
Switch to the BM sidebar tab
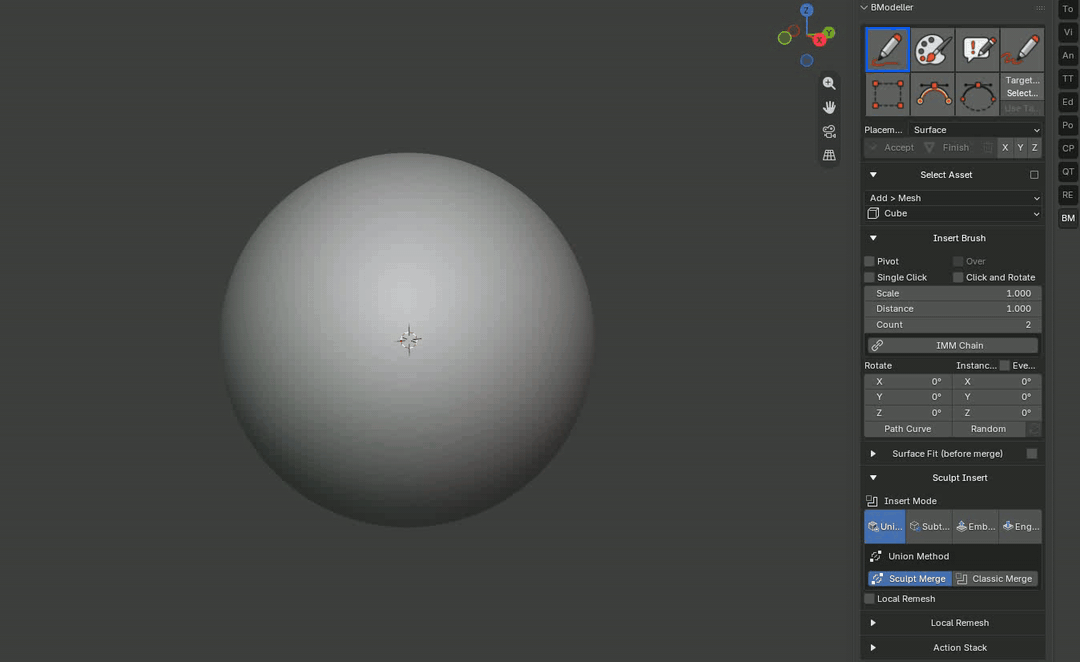(x=1068, y=218)
